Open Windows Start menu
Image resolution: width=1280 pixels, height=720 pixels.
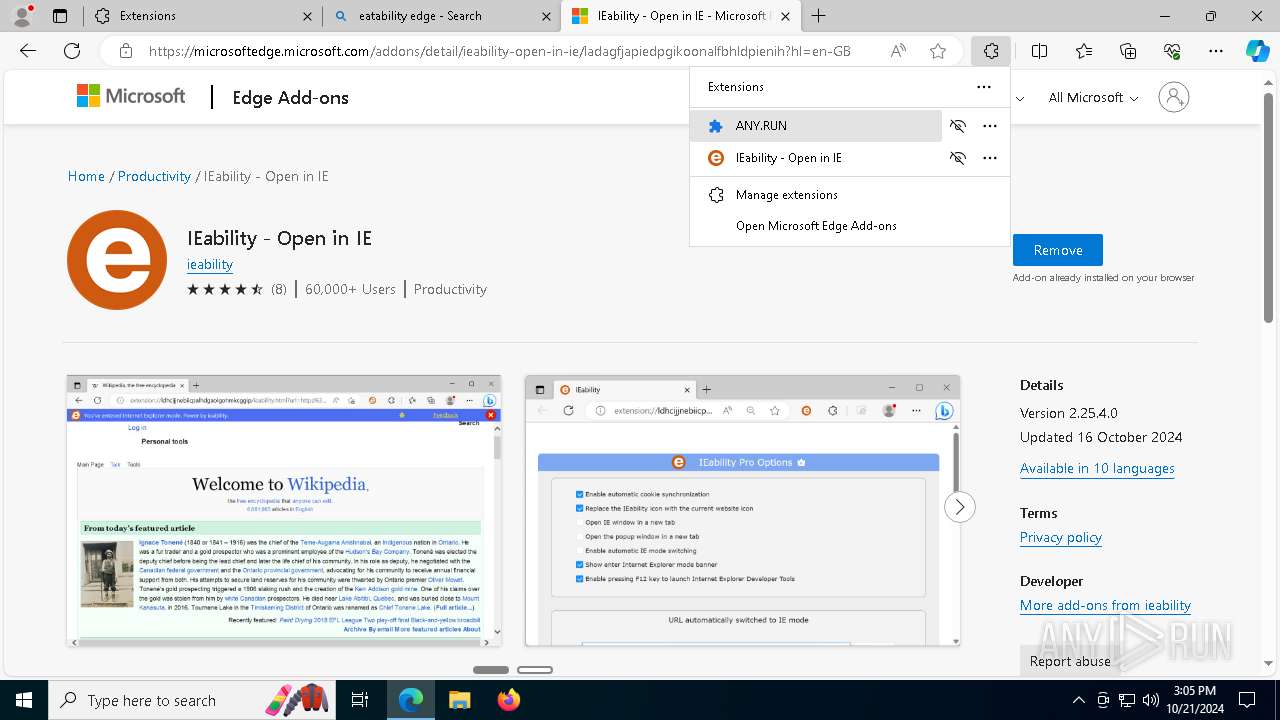(23, 700)
